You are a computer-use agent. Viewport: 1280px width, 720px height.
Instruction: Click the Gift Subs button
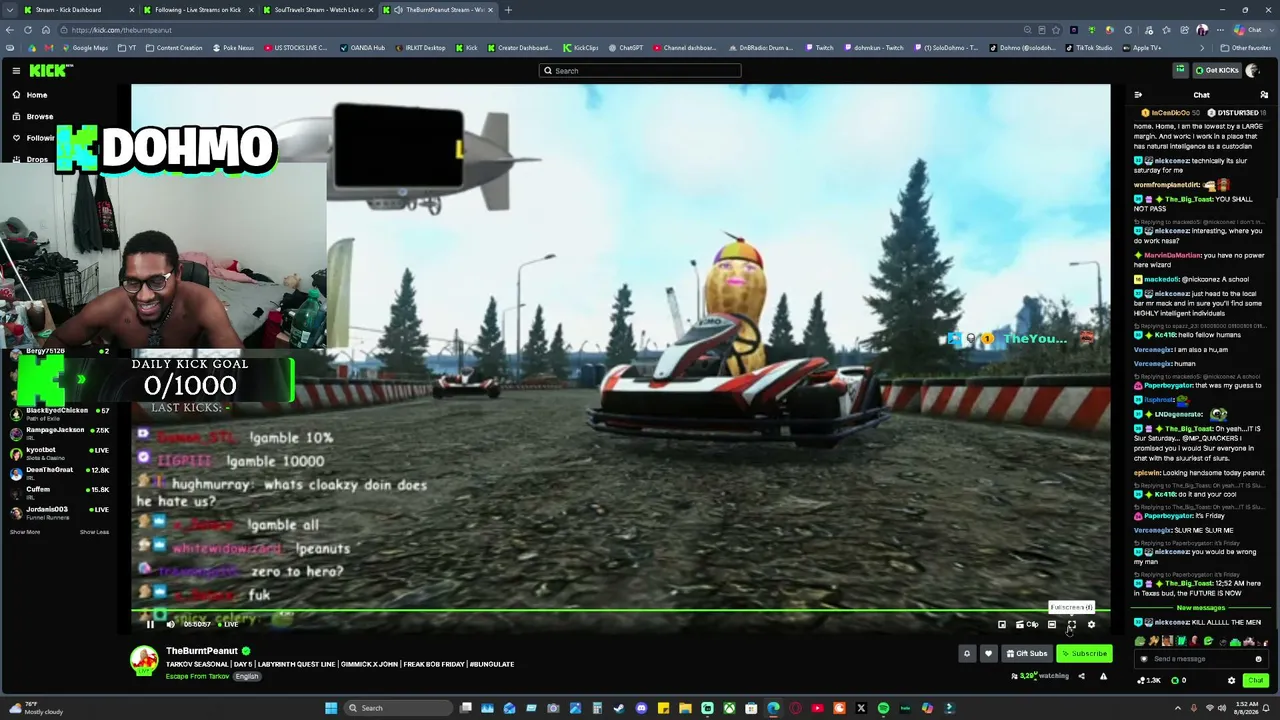click(x=1027, y=654)
